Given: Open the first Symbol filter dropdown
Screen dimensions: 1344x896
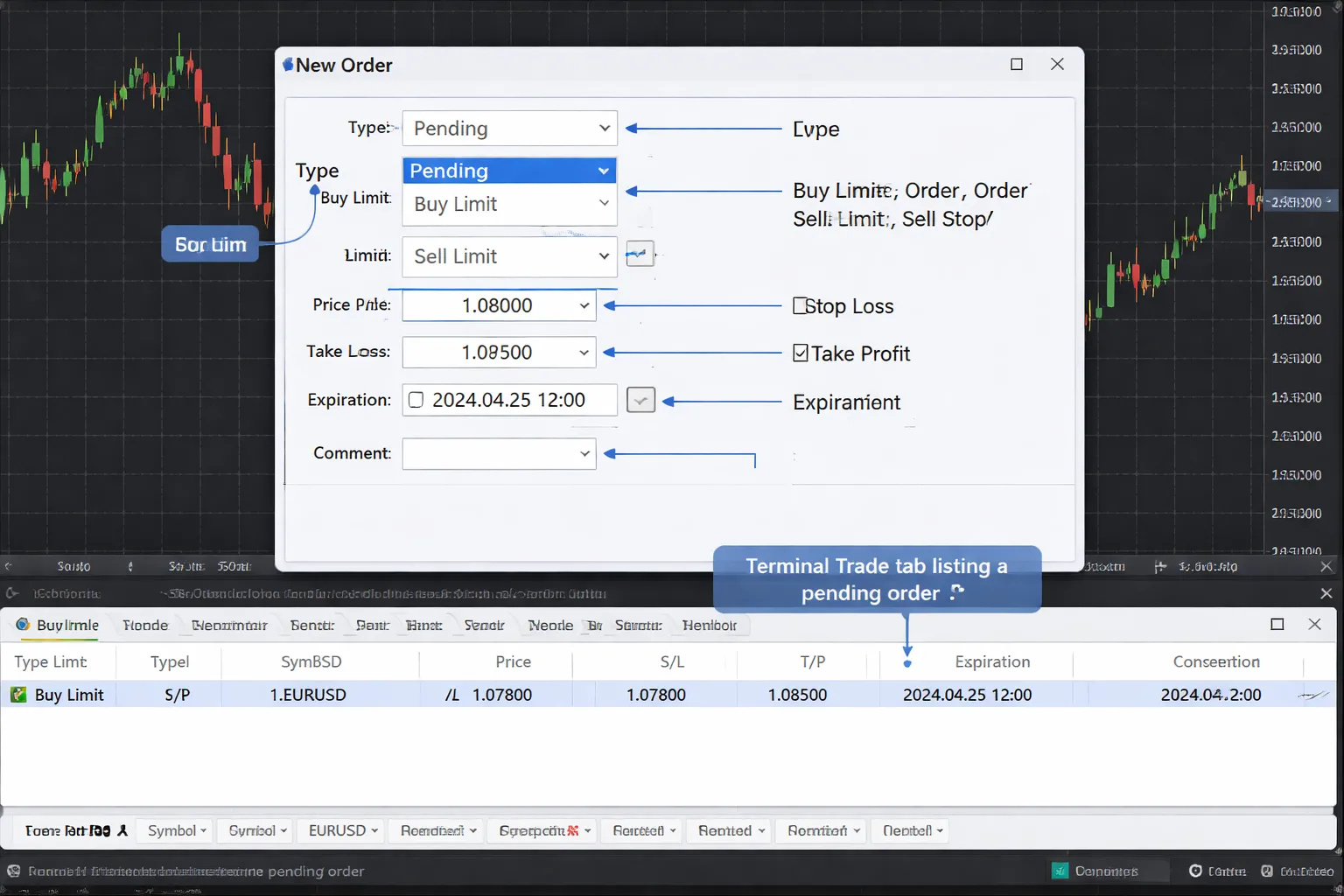Looking at the screenshot, I should (177, 830).
